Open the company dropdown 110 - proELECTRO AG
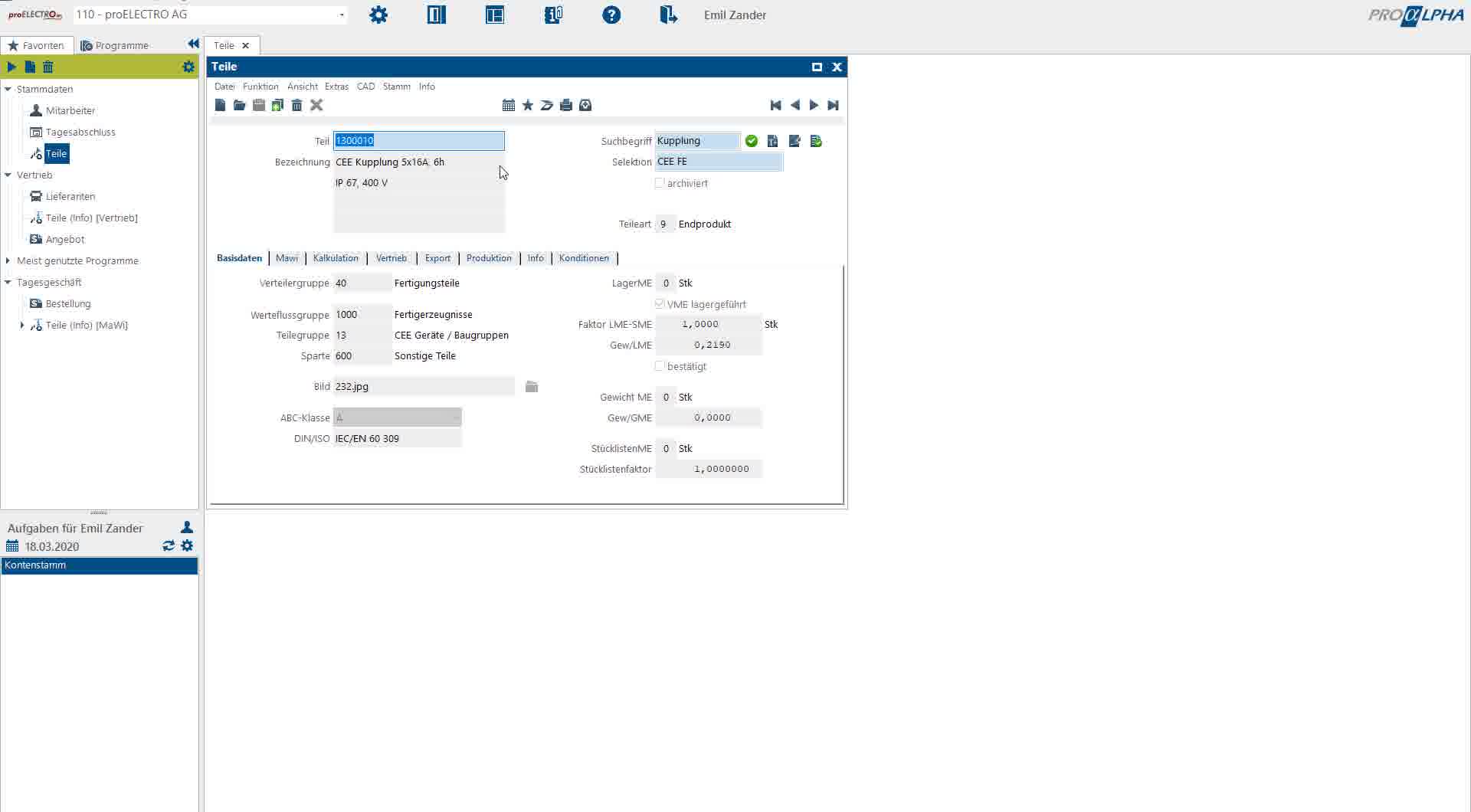The width and height of the screenshot is (1471, 812). tap(210, 15)
